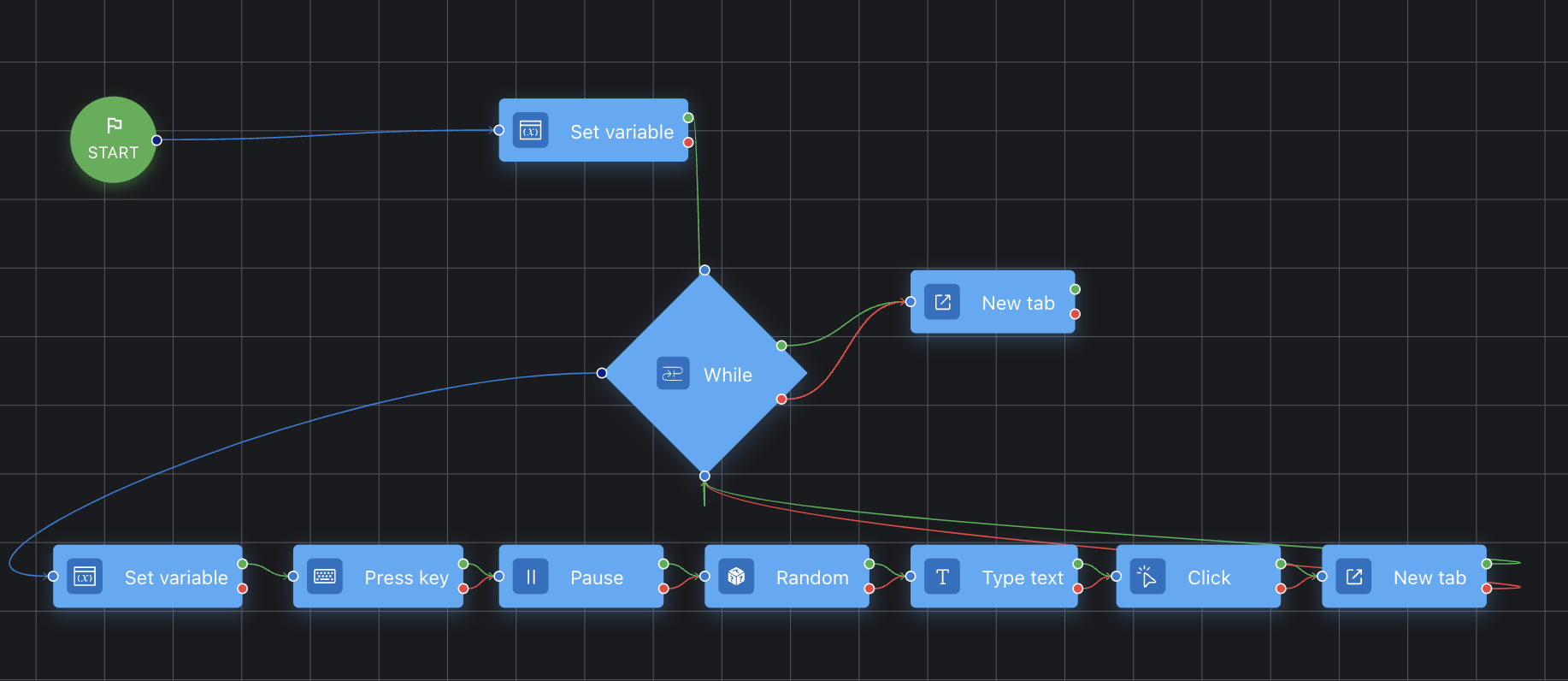Select the Pause node label
The width and height of the screenshot is (1568, 681).
(597, 577)
